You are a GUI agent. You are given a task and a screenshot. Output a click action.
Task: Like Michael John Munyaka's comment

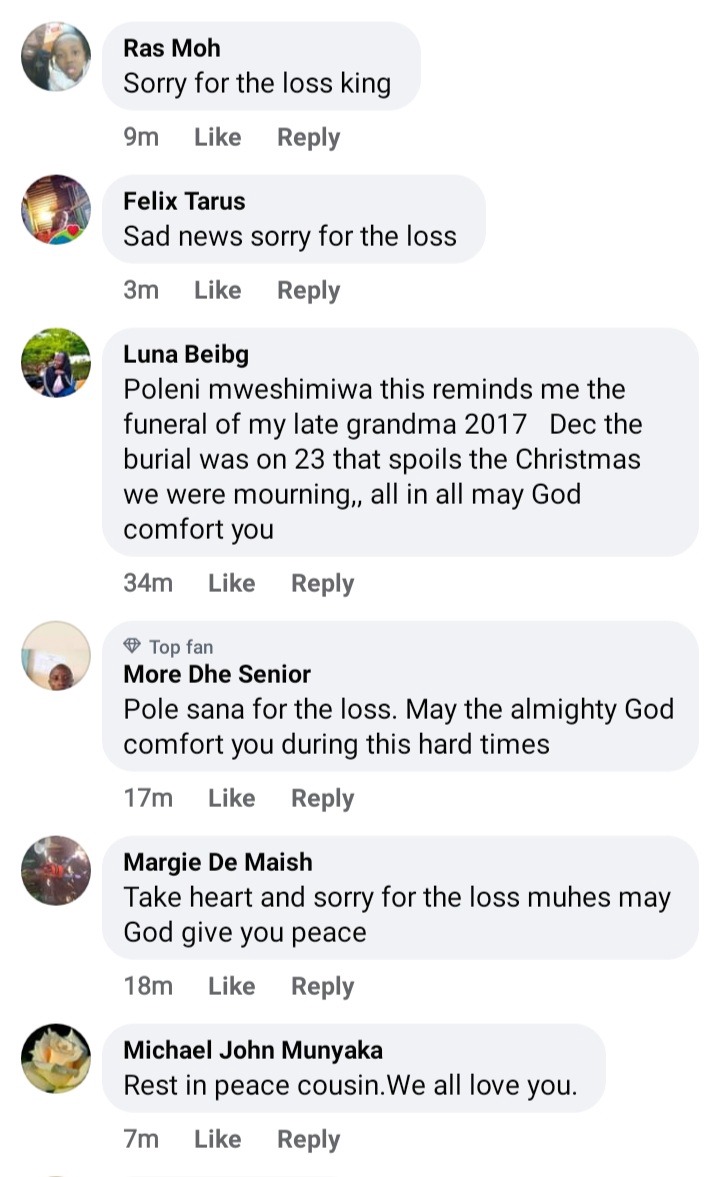217,1140
